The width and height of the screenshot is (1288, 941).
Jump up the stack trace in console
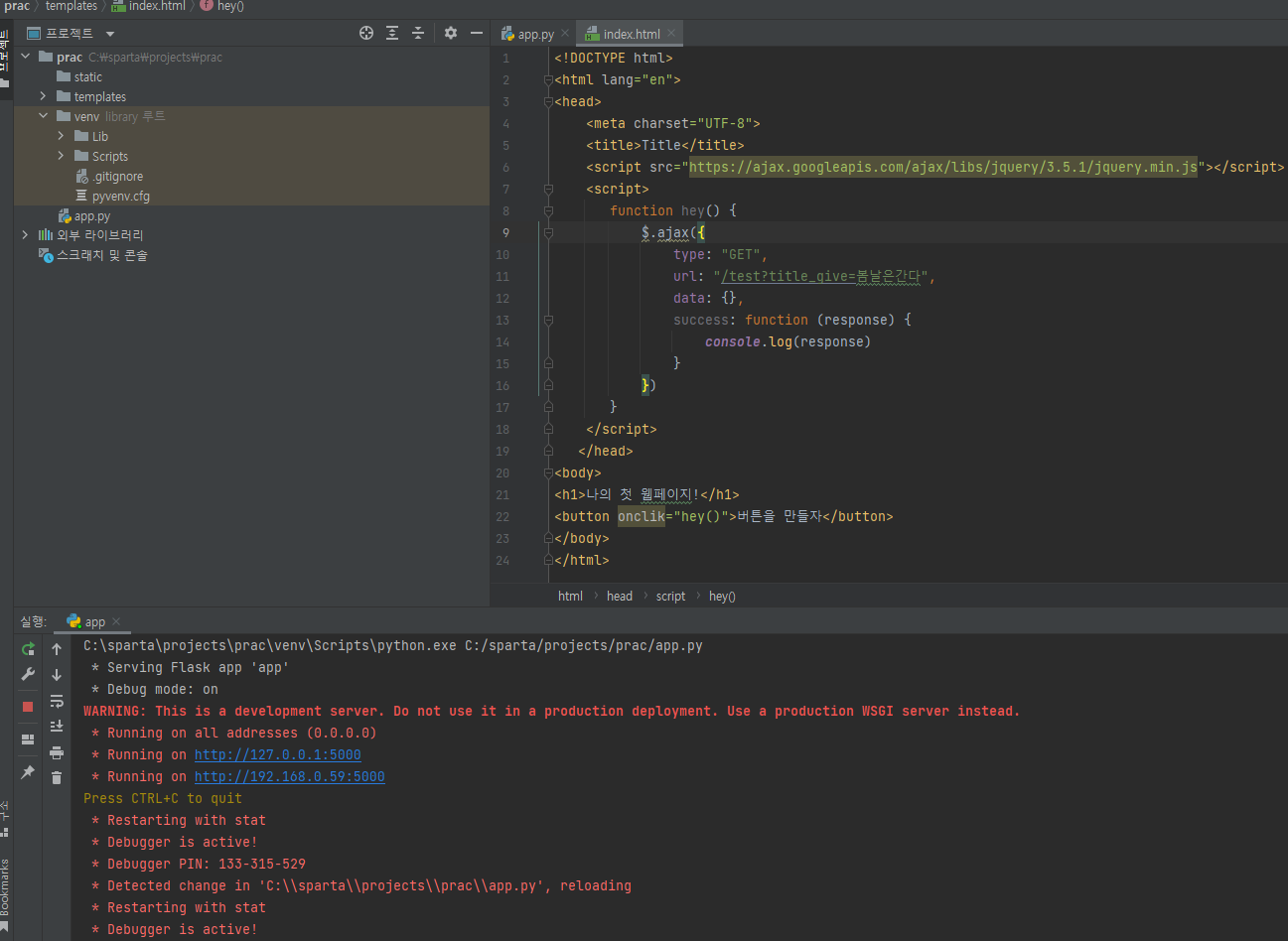click(x=57, y=649)
